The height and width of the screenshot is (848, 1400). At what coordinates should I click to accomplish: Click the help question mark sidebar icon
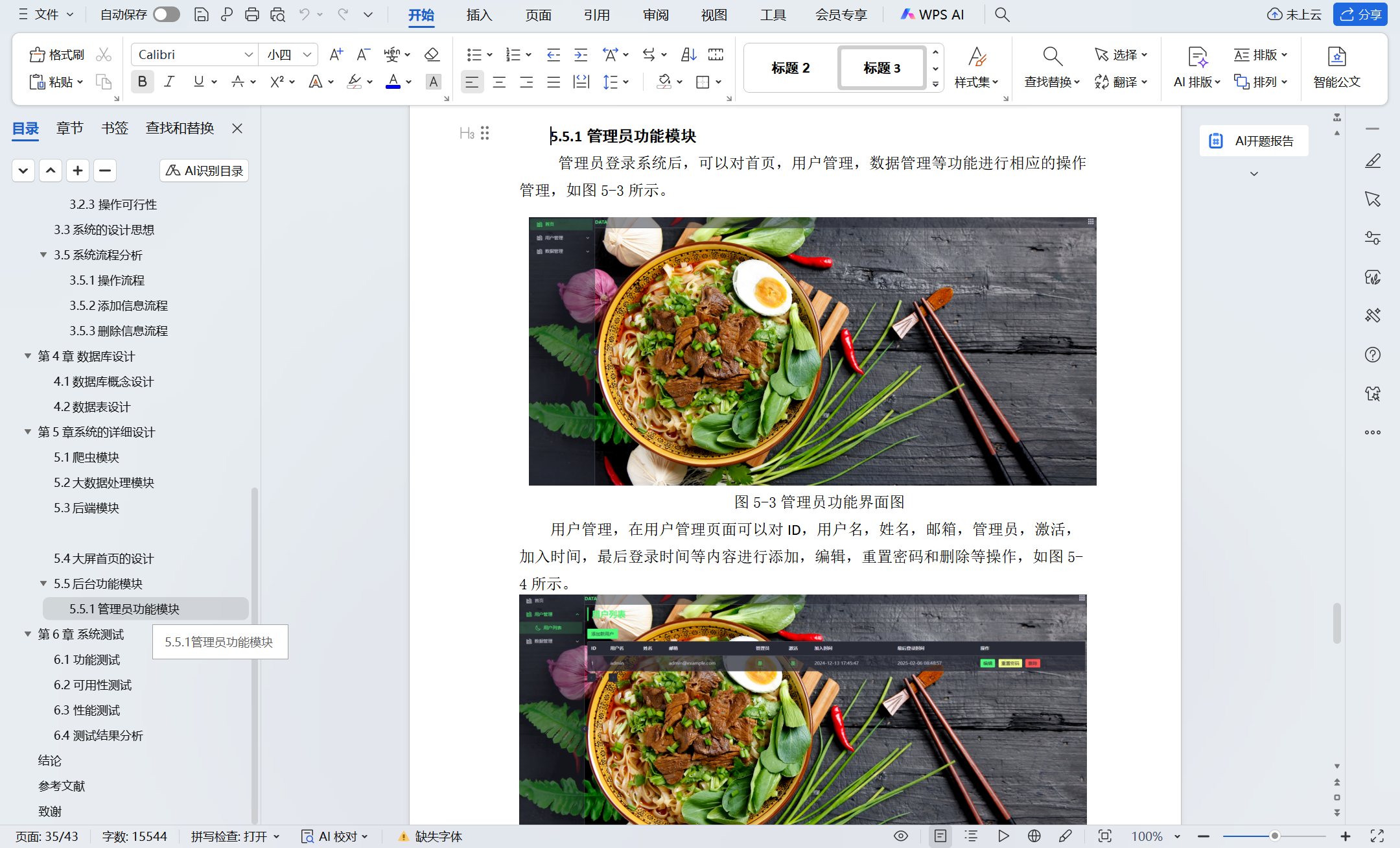click(1372, 355)
